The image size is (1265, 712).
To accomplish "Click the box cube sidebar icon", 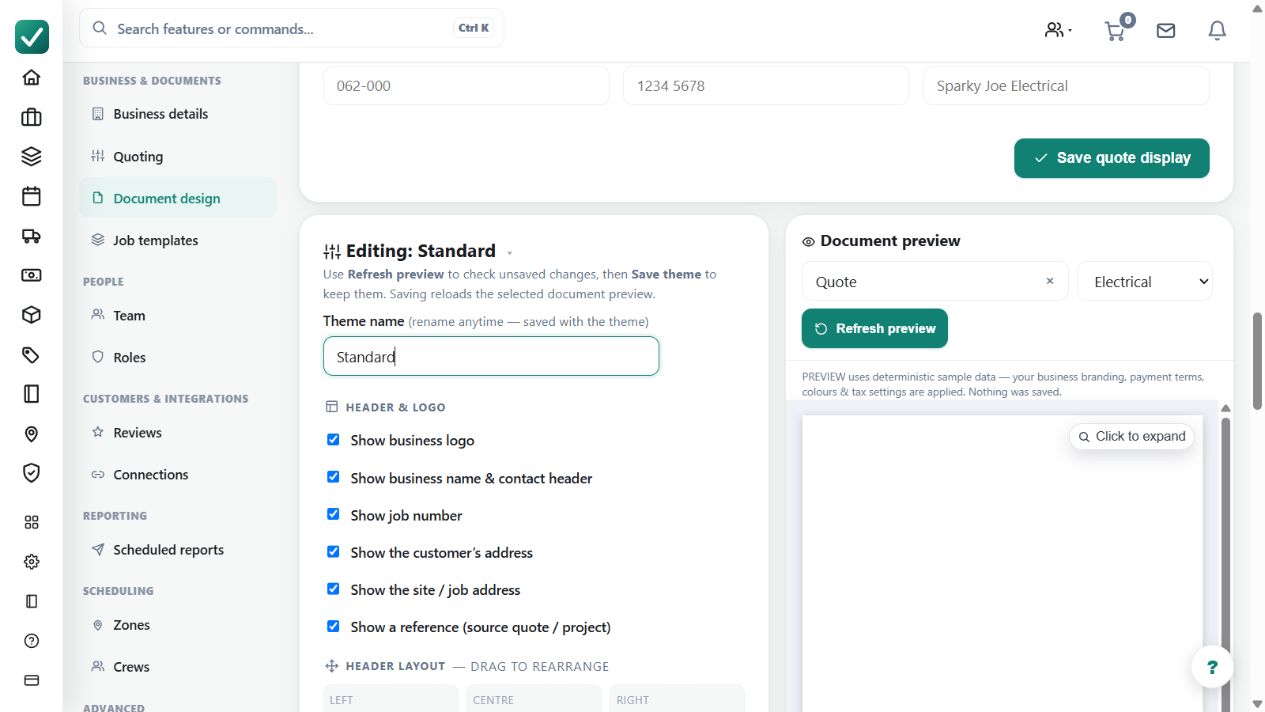I will (31, 315).
